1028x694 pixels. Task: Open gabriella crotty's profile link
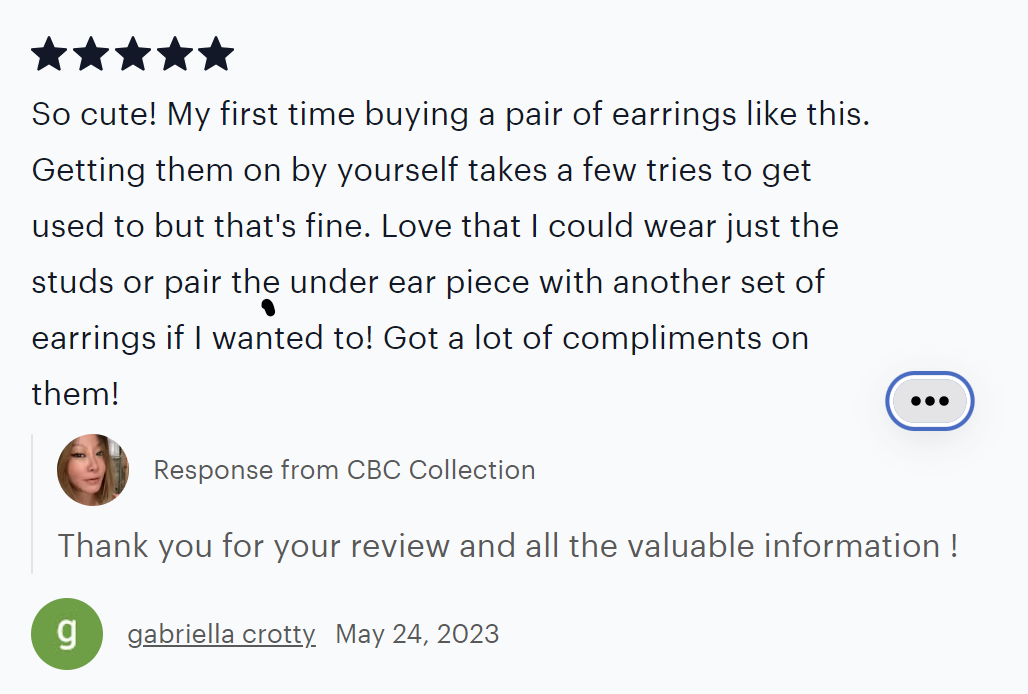click(222, 634)
